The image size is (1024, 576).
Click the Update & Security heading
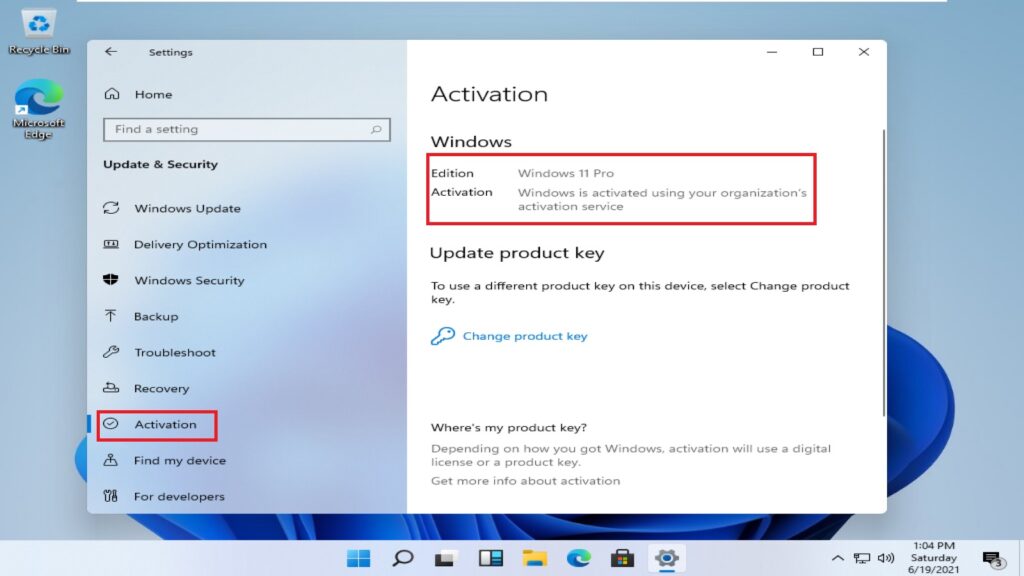pyautogui.click(x=161, y=164)
